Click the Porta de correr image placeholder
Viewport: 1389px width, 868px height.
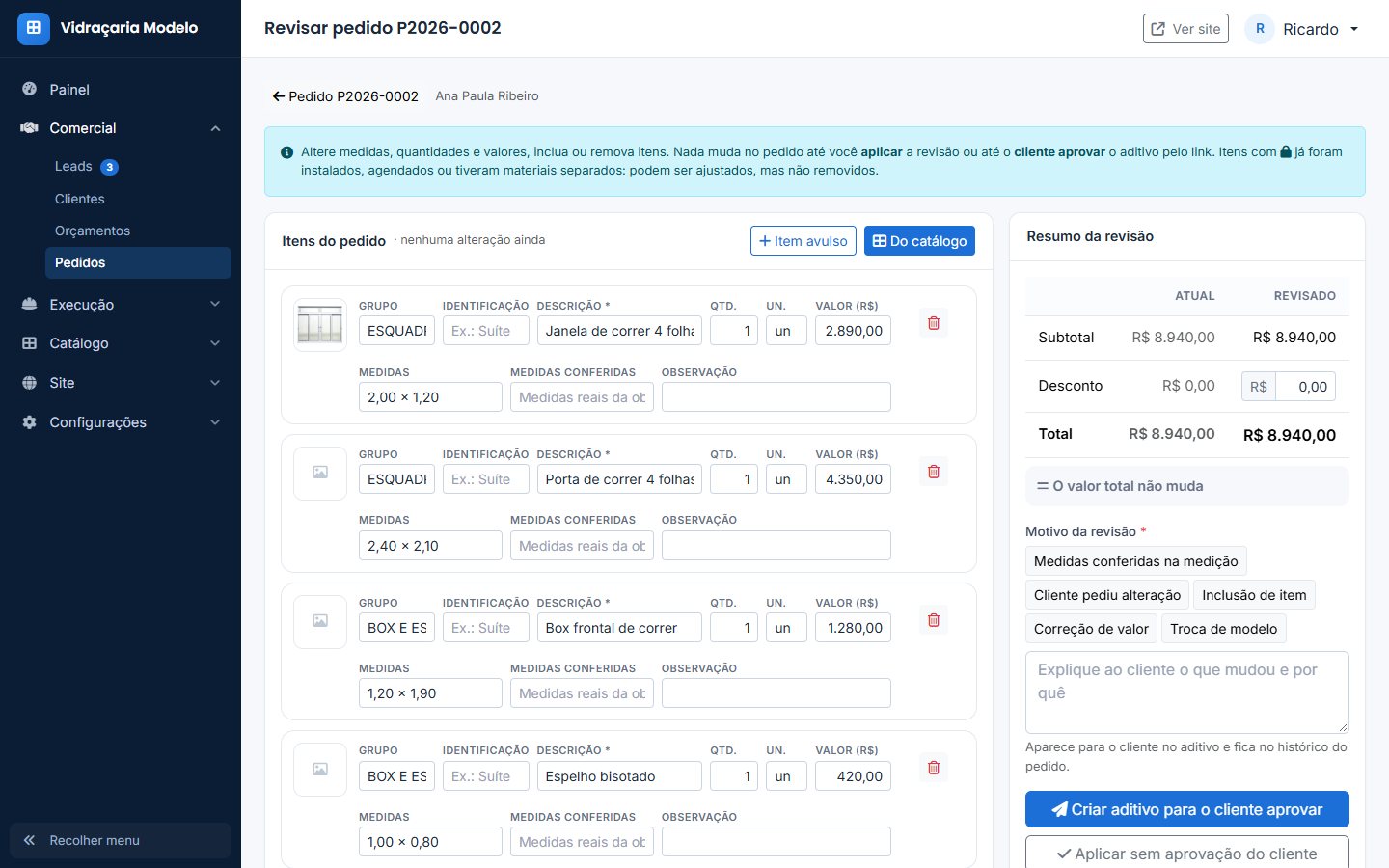pos(320,473)
